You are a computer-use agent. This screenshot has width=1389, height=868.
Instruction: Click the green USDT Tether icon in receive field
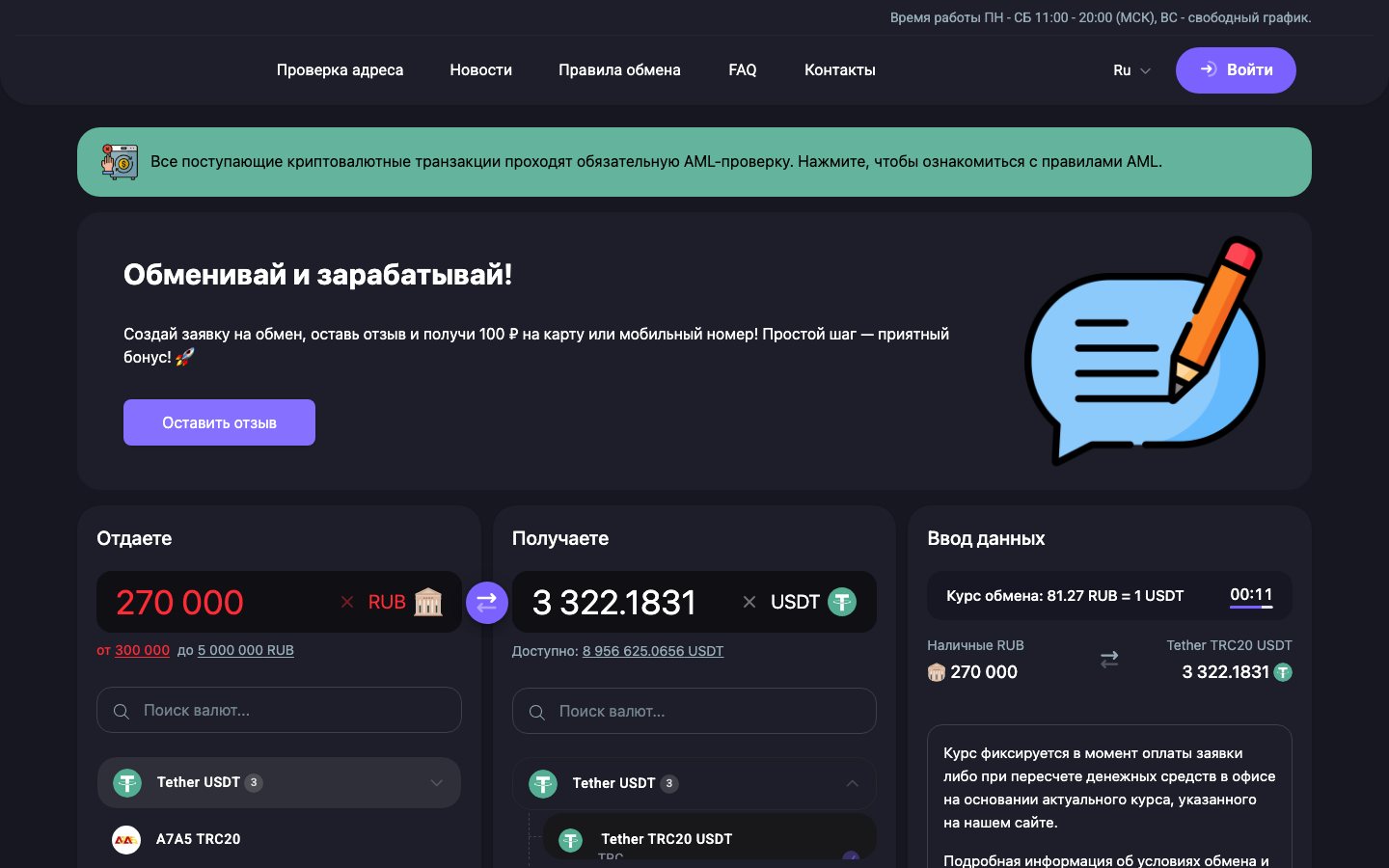[842, 602]
